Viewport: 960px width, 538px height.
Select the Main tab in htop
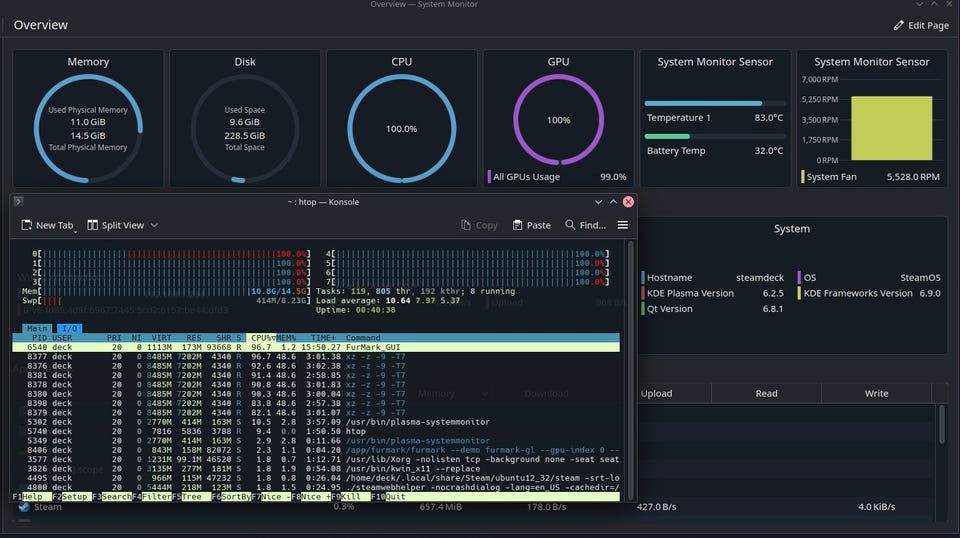pyautogui.click(x=37, y=328)
